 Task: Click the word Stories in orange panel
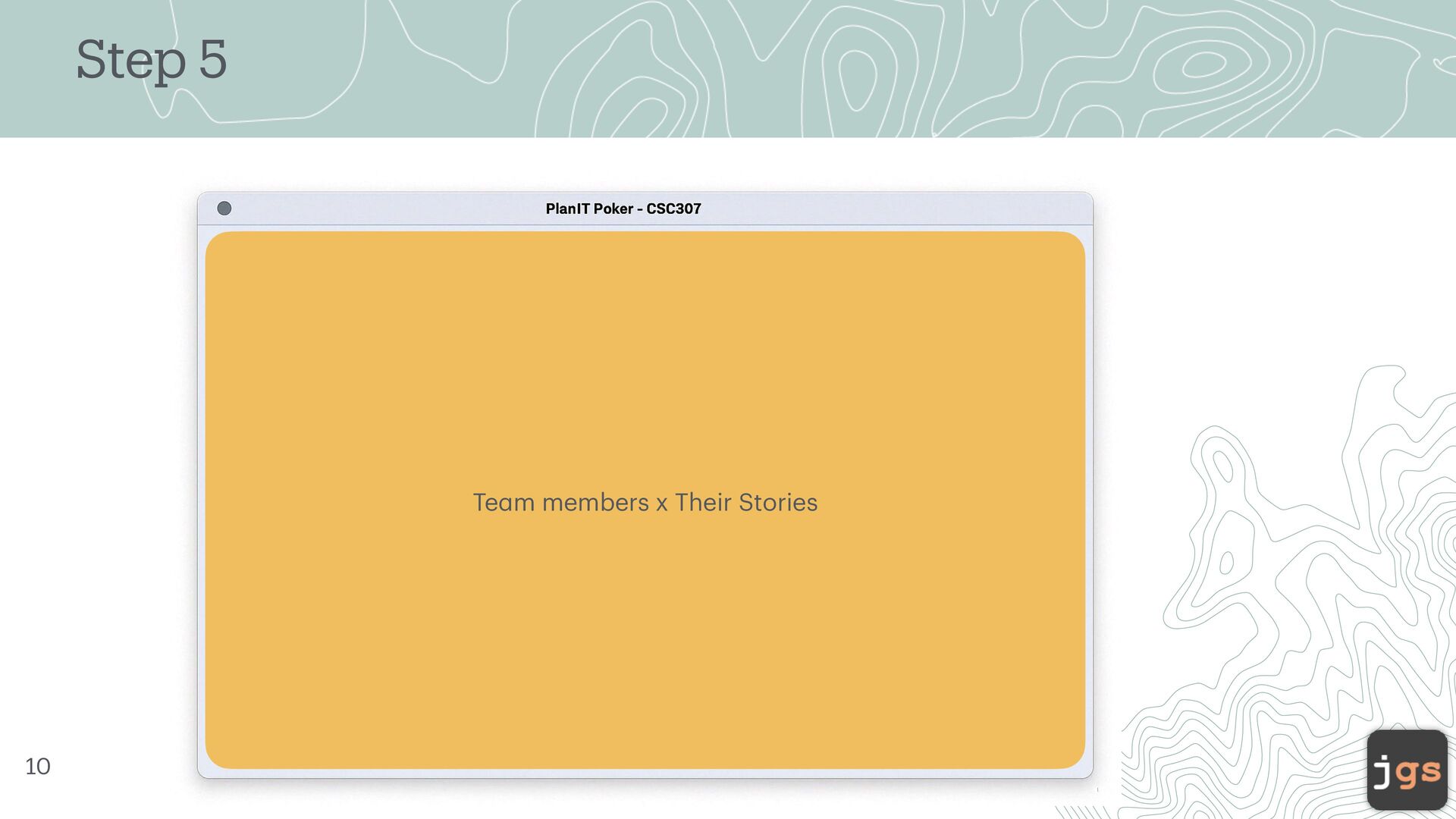click(777, 502)
